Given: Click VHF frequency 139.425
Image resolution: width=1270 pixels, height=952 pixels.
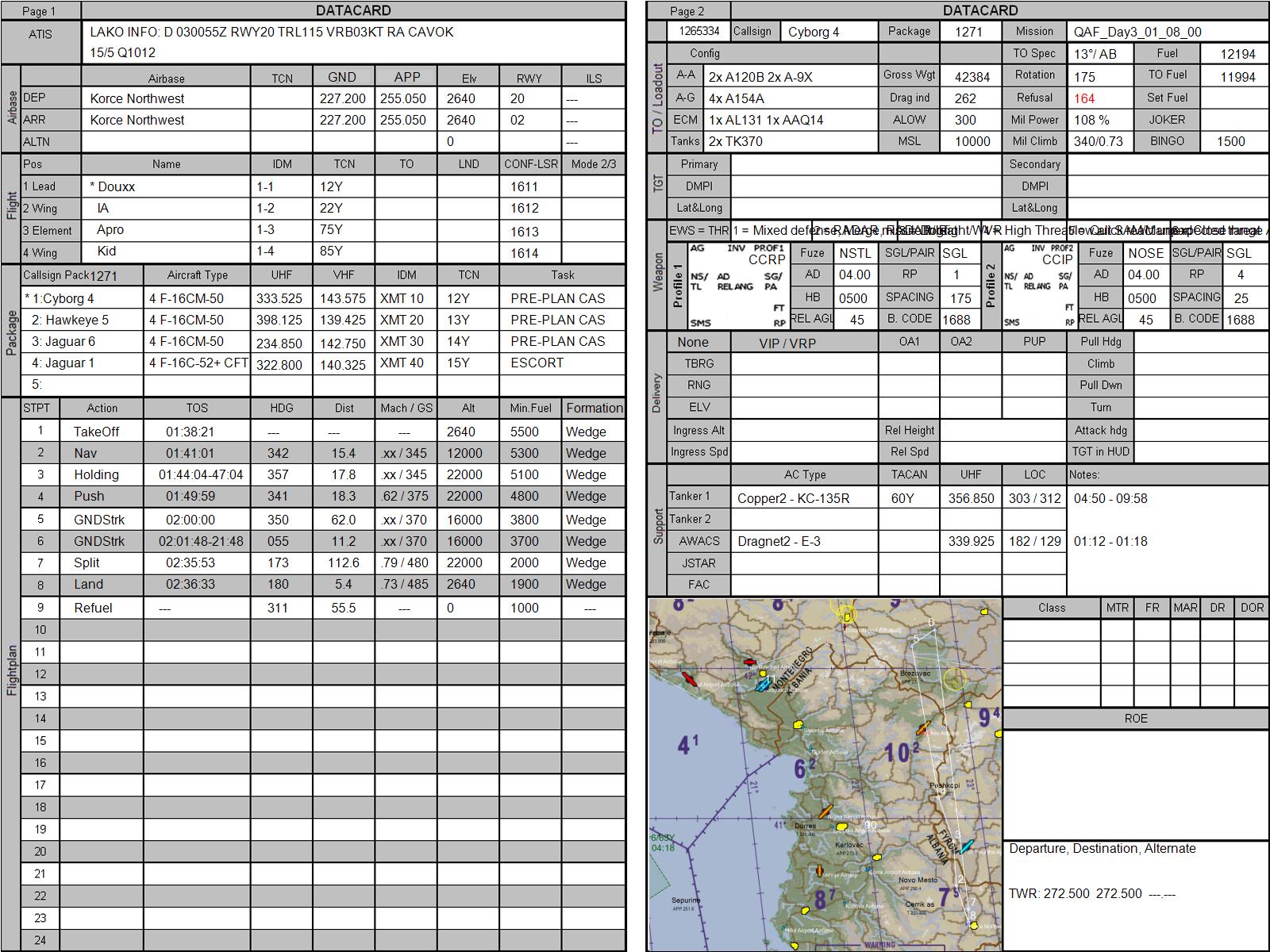Looking at the screenshot, I should pos(342,321).
